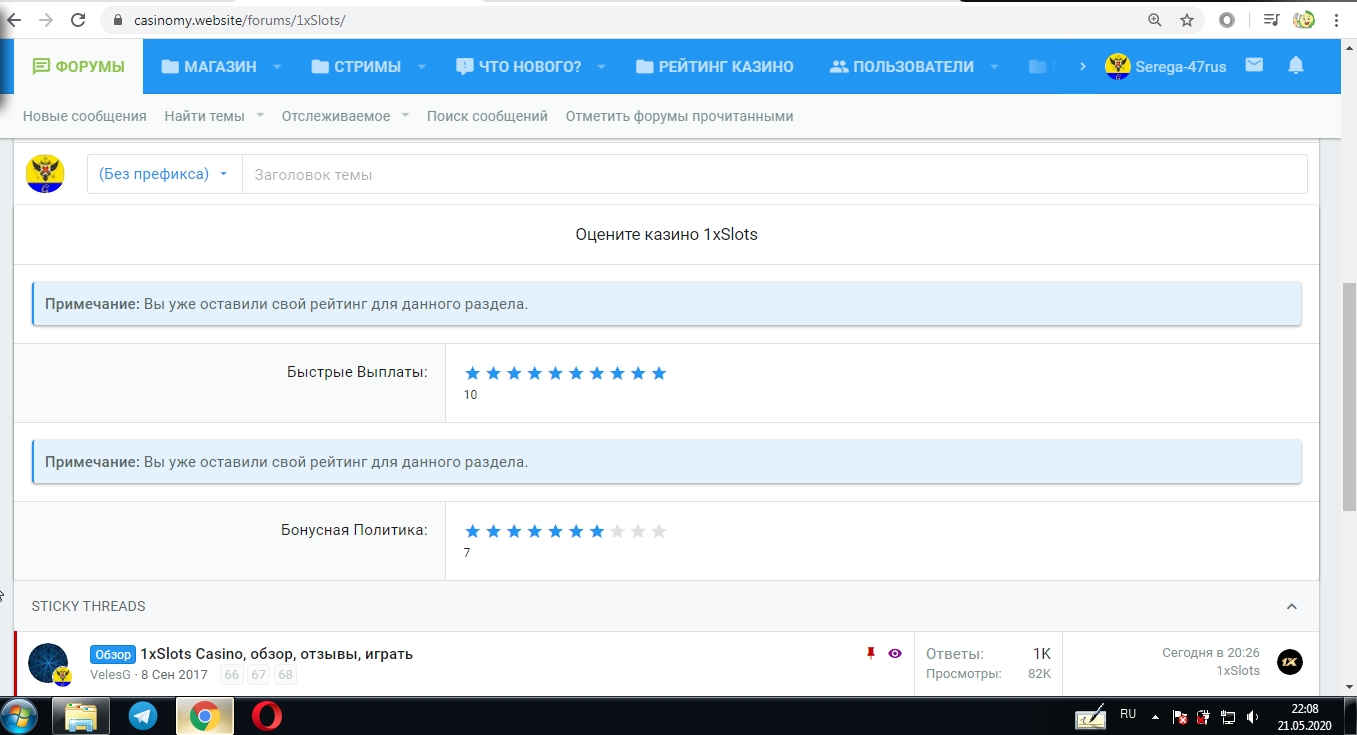1357x735 pixels.
Task: Bookmark page with the star icon
Action: 1187,20
